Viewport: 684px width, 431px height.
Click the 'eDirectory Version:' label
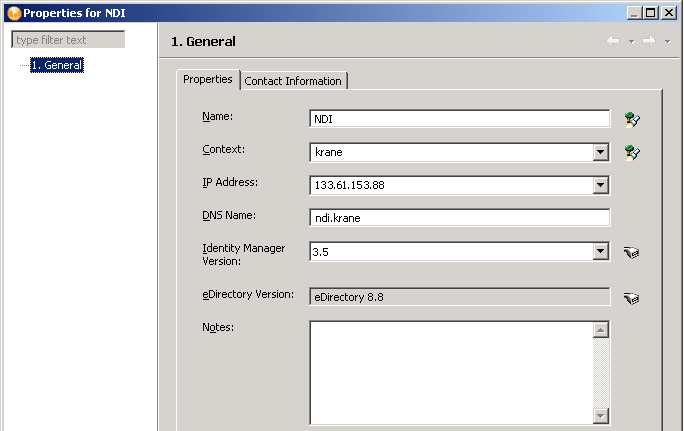click(248, 294)
